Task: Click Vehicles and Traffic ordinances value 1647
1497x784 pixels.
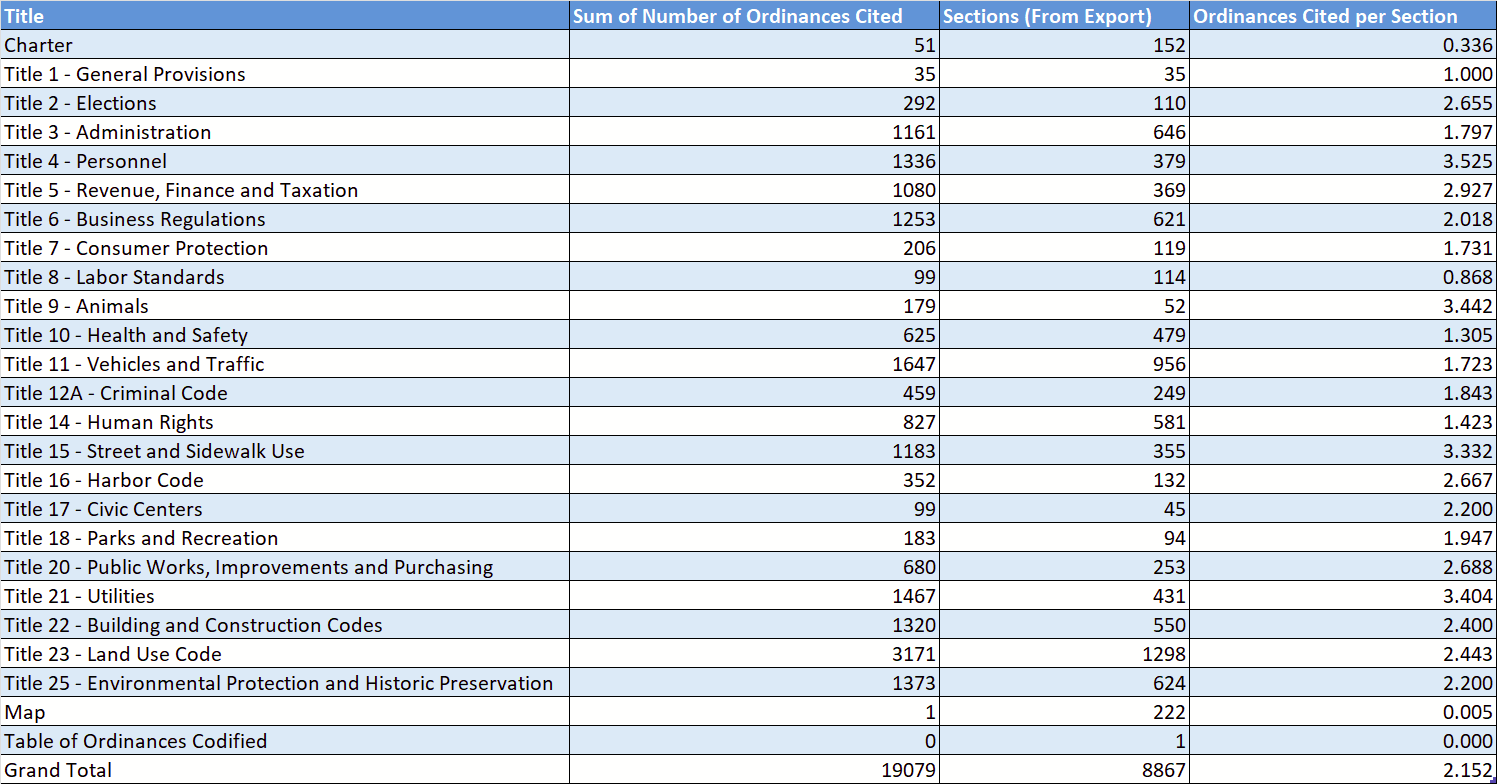Action: point(754,364)
